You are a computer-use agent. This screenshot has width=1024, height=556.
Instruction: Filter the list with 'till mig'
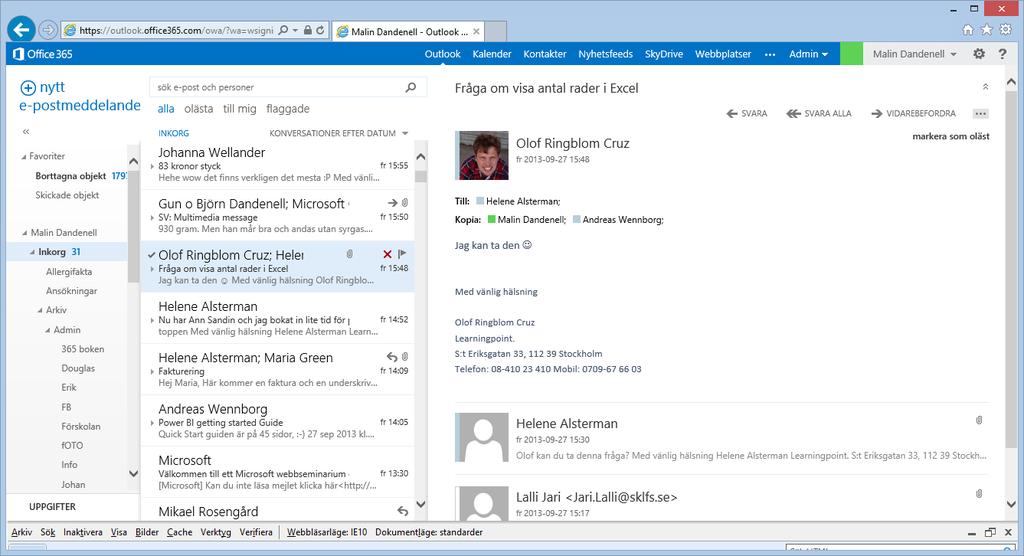pyautogui.click(x=240, y=109)
